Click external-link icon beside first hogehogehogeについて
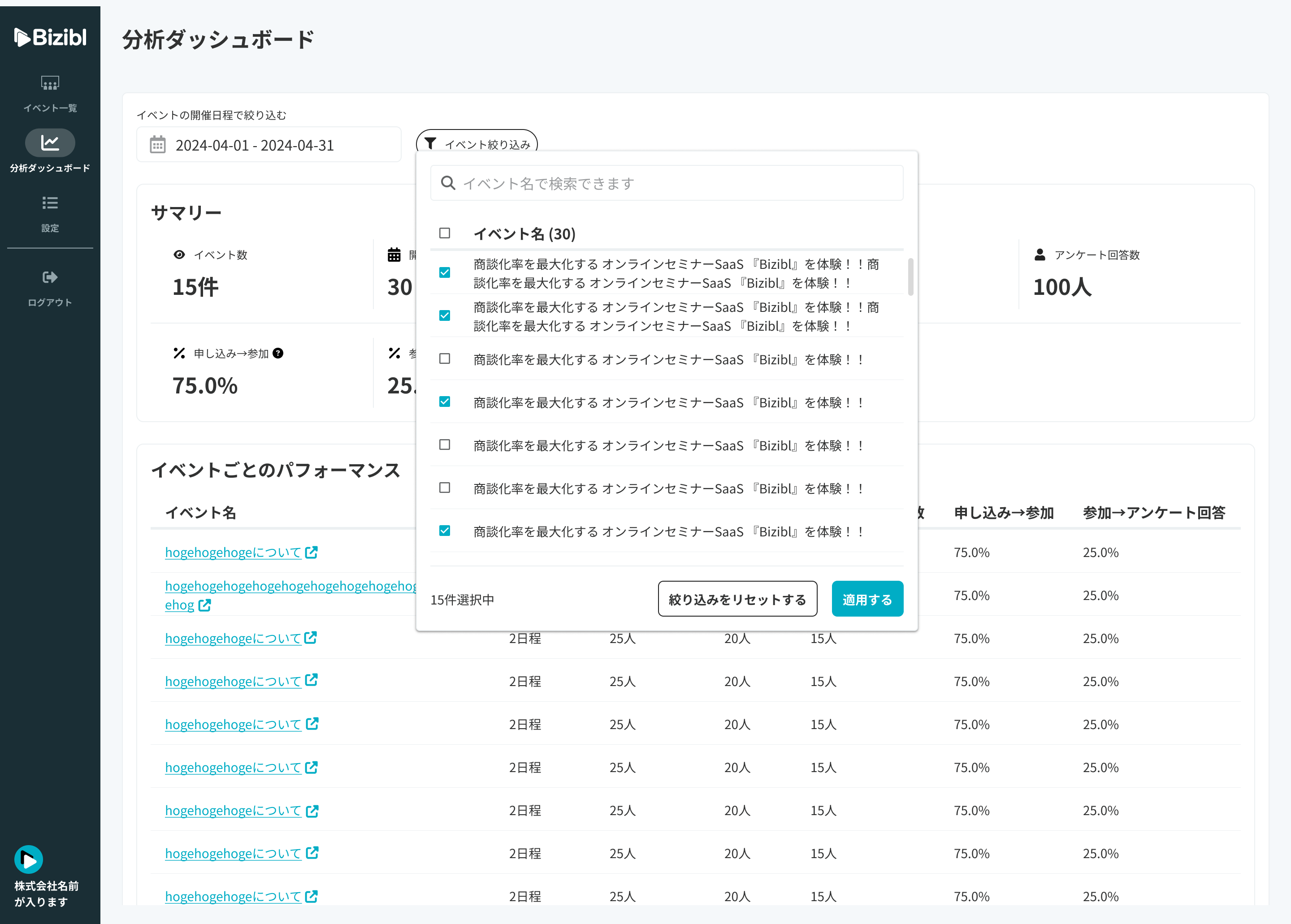This screenshot has width=1291, height=924. 312,553
